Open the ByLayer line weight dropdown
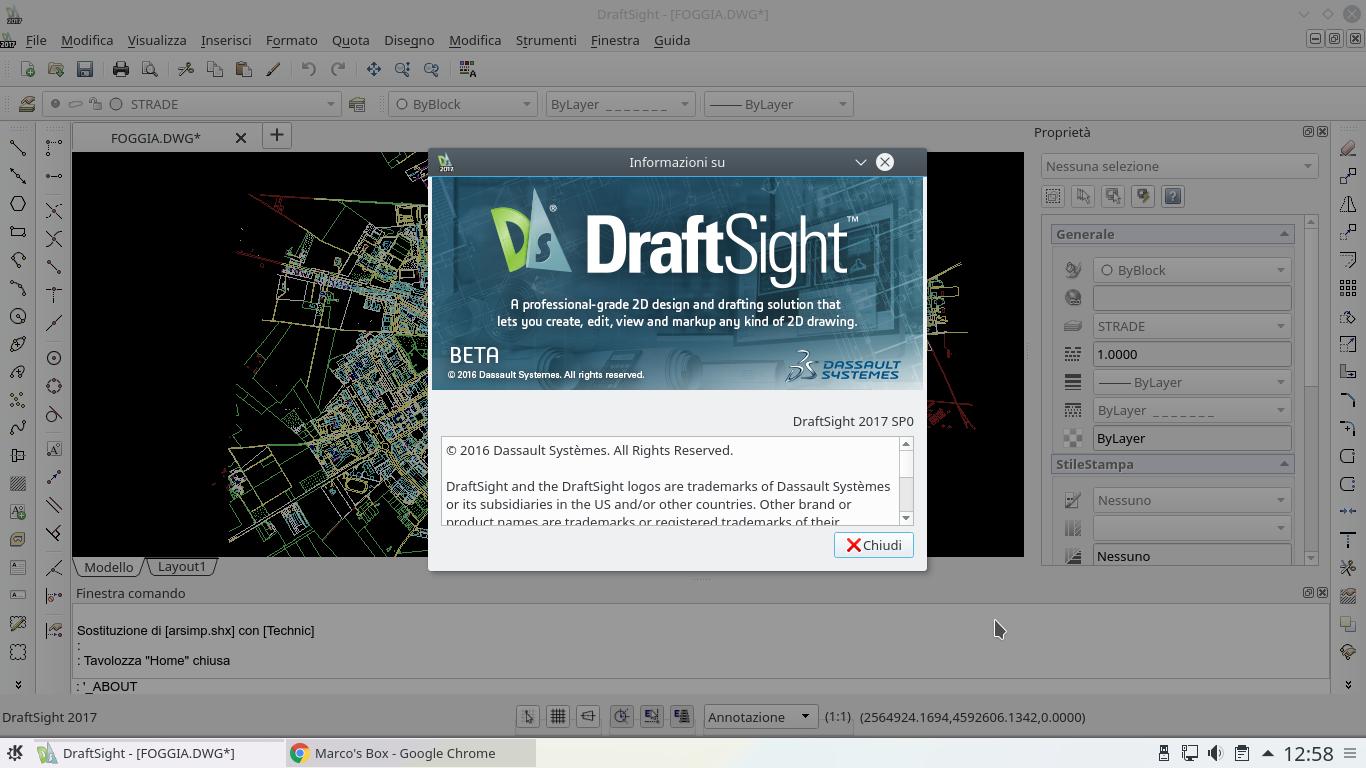This screenshot has height=768, width=1366. [x=778, y=104]
